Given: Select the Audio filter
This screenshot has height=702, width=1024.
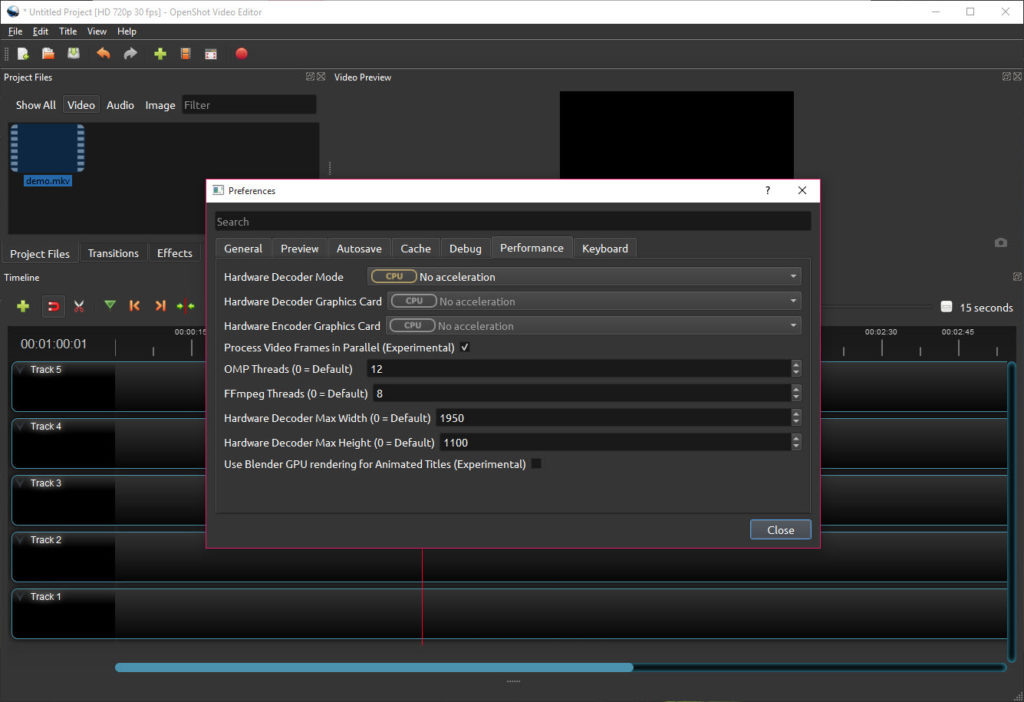Looking at the screenshot, I should (x=120, y=105).
